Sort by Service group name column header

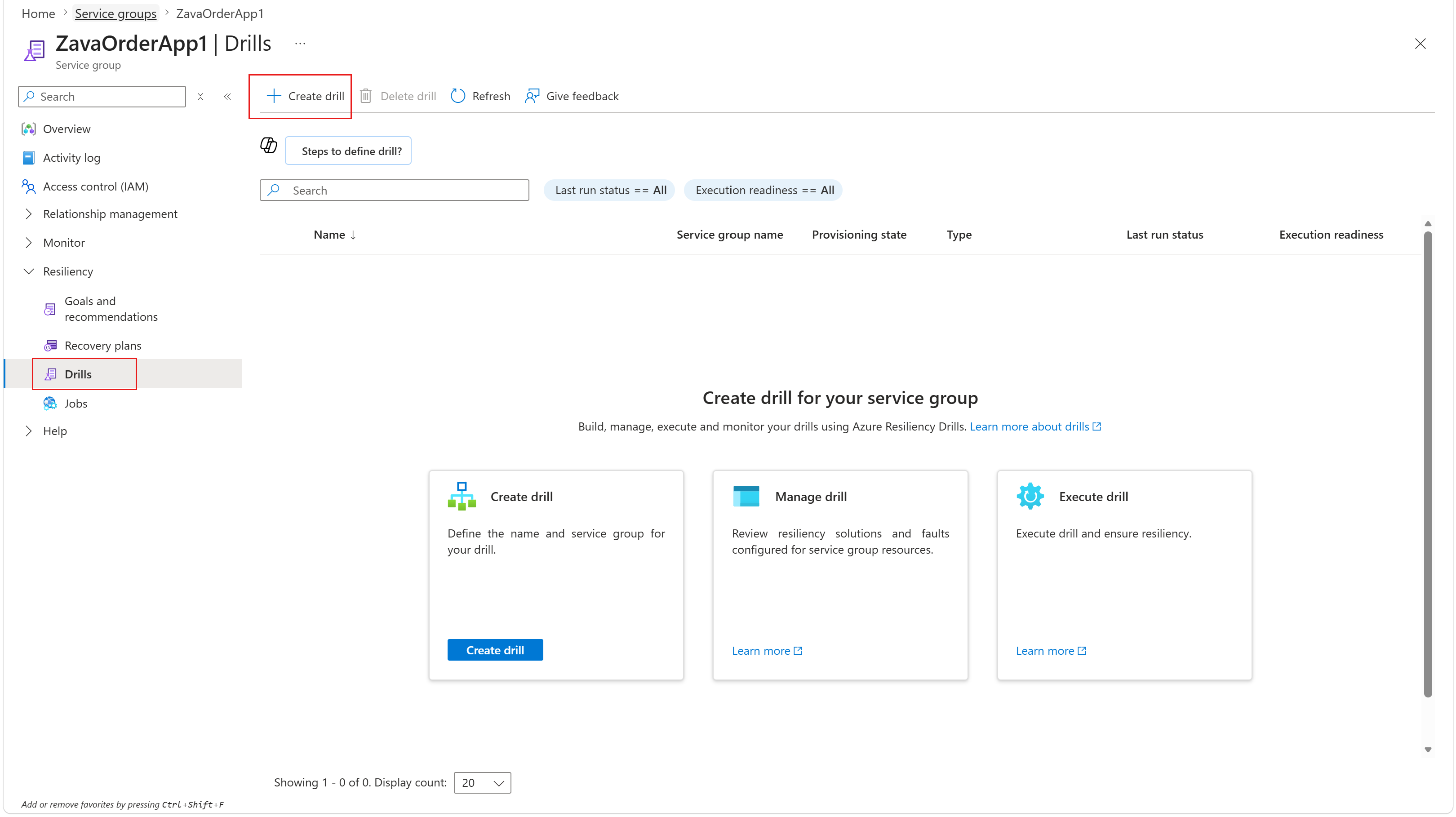pyautogui.click(x=730, y=235)
